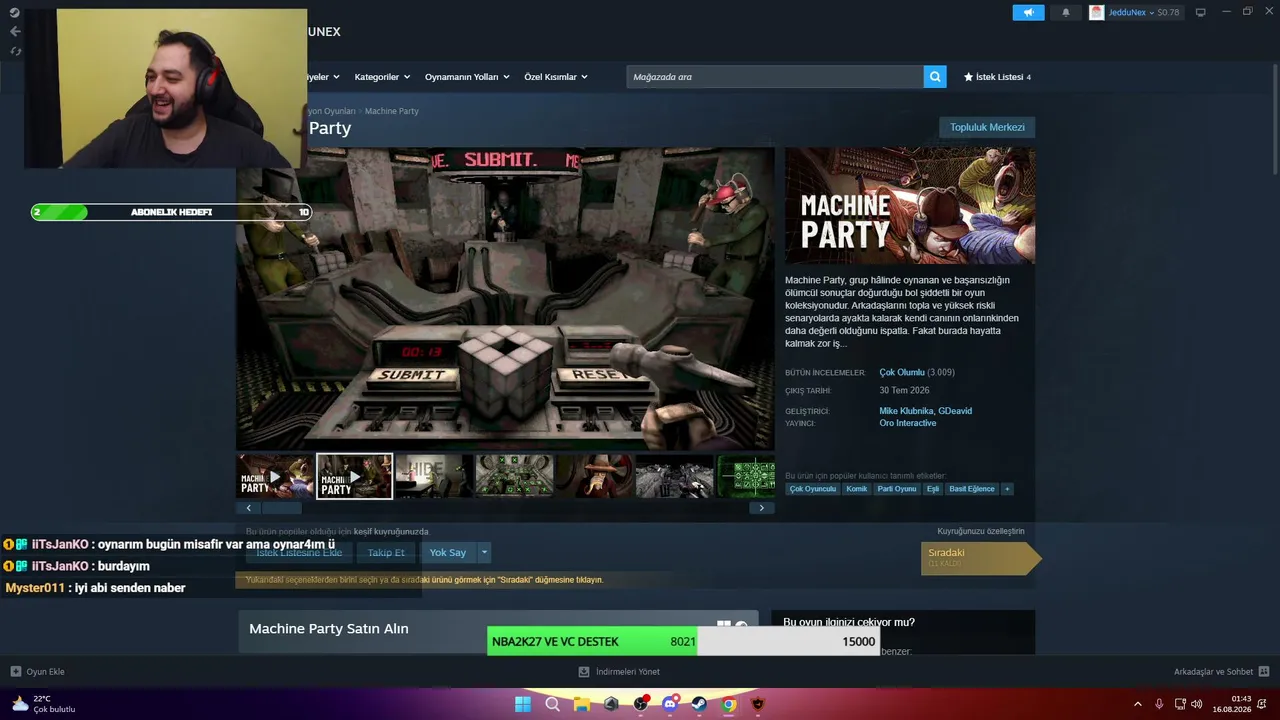Image resolution: width=1280 pixels, height=720 pixels.
Task: Click the Kuyruğunuzu özelleştirin link
Action: click(980, 531)
